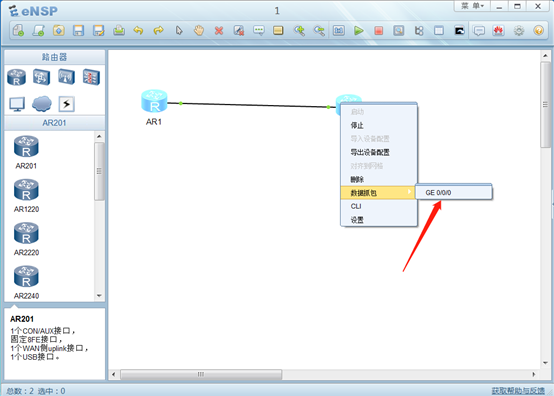Select the WLAN device category icon
This screenshot has width=554, height=396.
66,77
